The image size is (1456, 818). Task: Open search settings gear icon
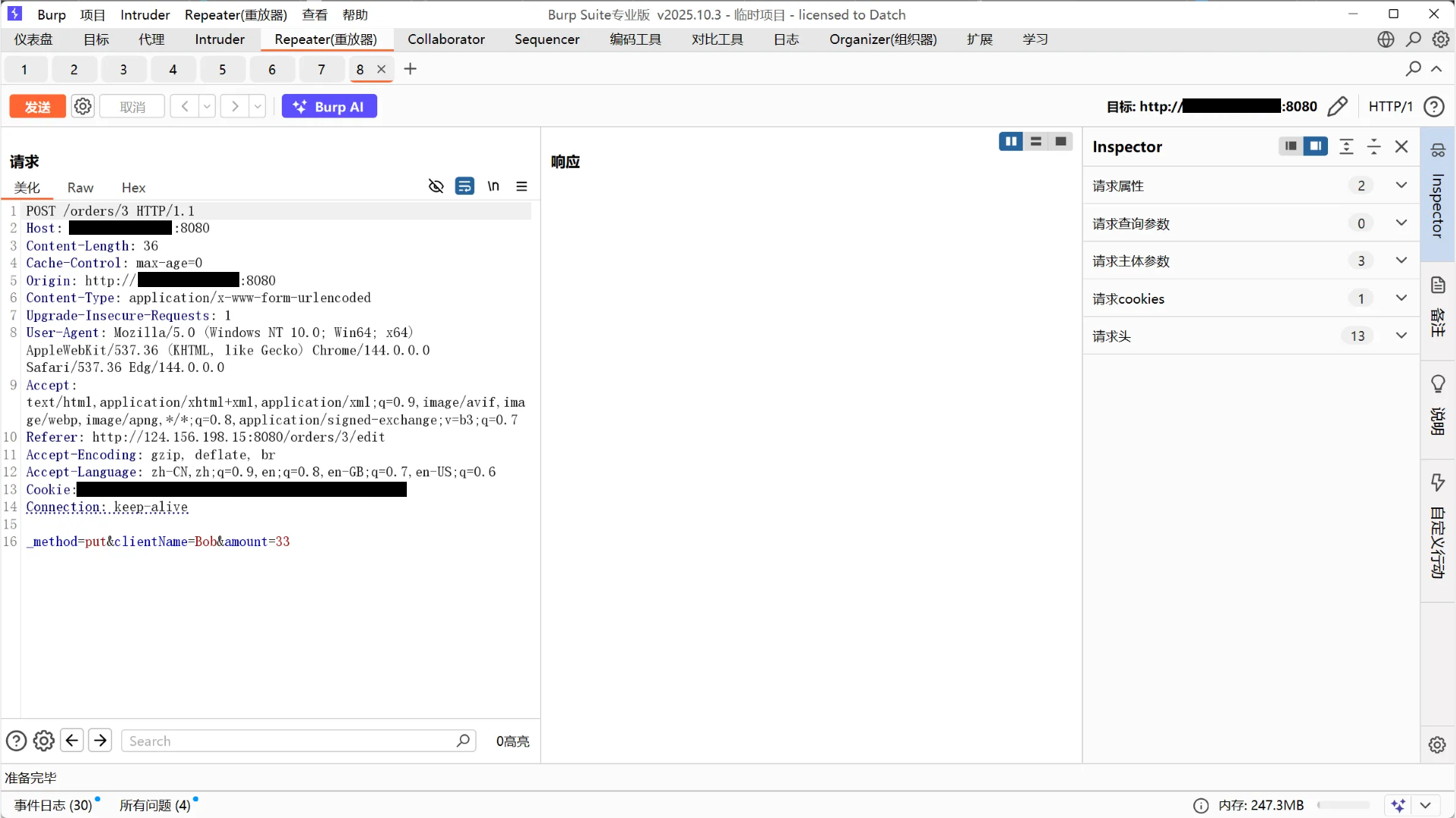(44, 741)
